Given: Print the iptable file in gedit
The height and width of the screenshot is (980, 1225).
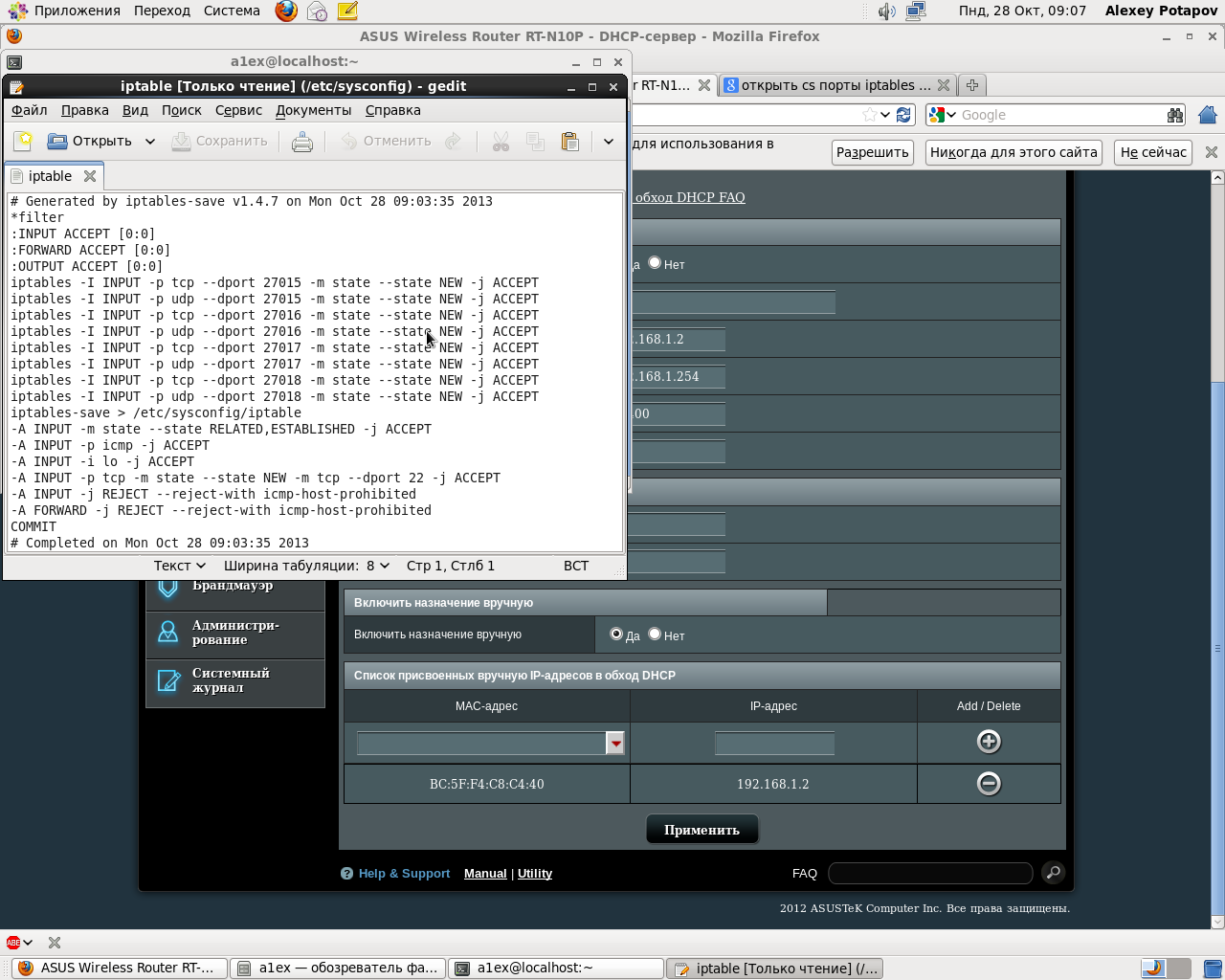Looking at the screenshot, I should (x=302, y=142).
